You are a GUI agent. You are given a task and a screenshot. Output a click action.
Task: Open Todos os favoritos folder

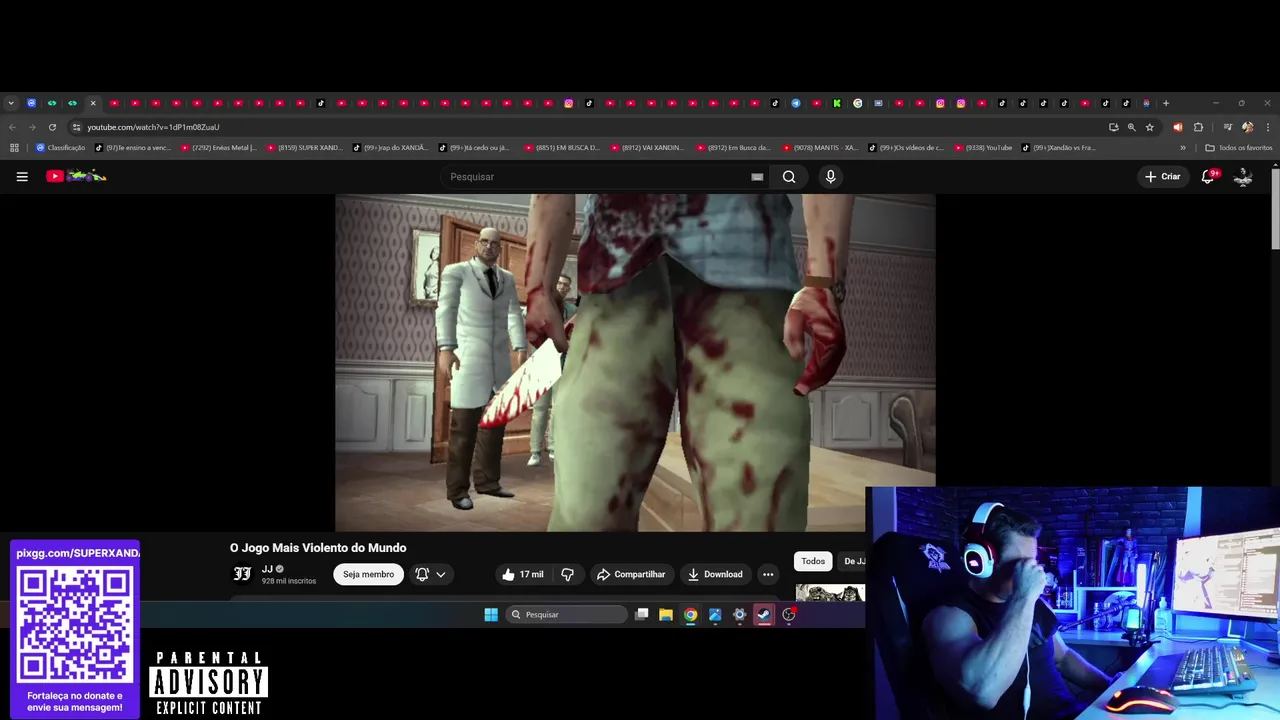click(x=1239, y=148)
